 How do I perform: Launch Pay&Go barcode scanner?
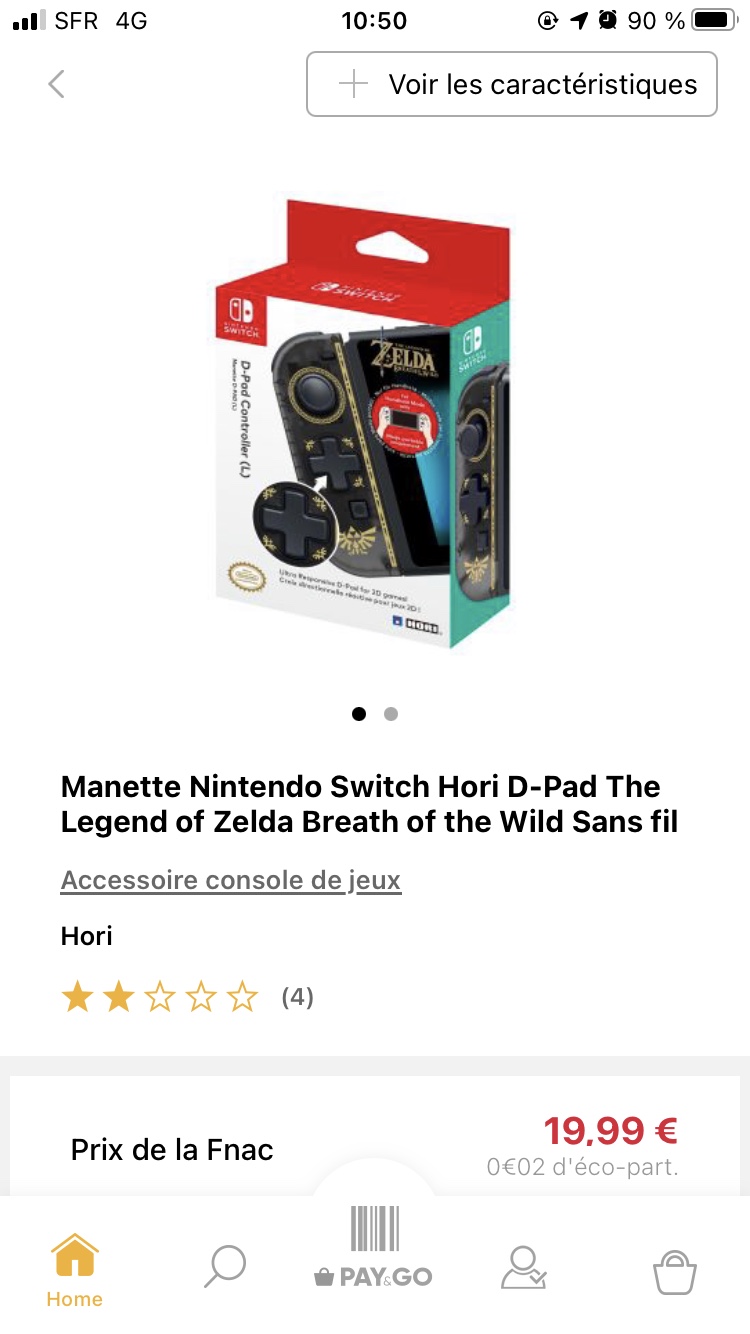pyautogui.click(x=374, y=1248)
